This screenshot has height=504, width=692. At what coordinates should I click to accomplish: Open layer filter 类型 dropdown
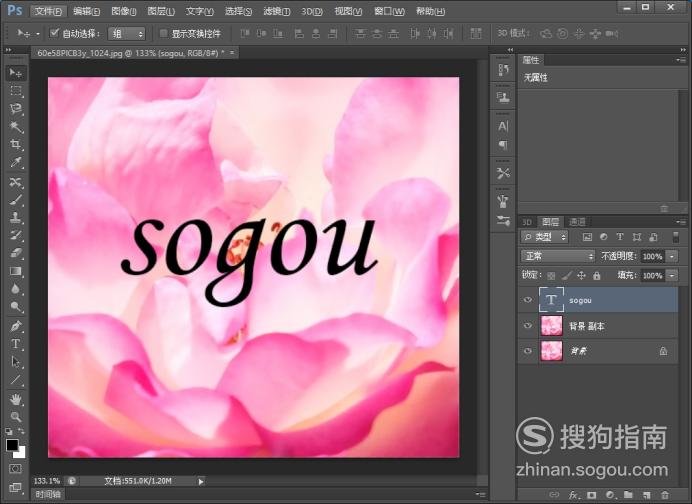click(545, 237)
